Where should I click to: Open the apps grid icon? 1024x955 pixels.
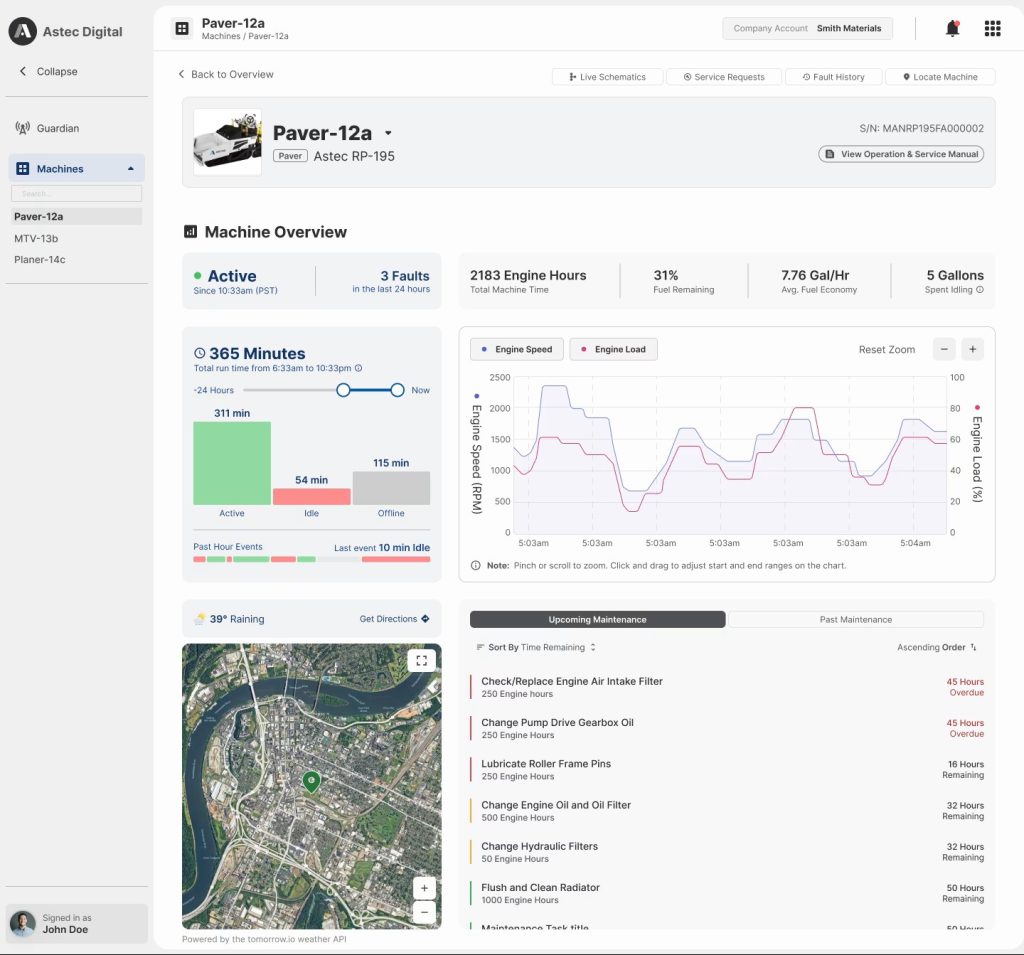[992, 28]
